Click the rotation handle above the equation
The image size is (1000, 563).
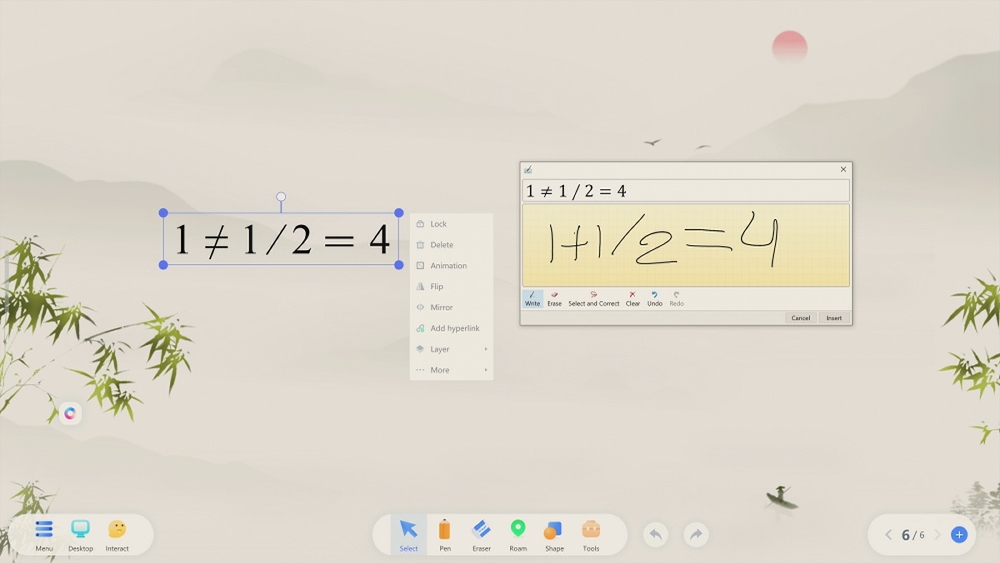(281, 197)
